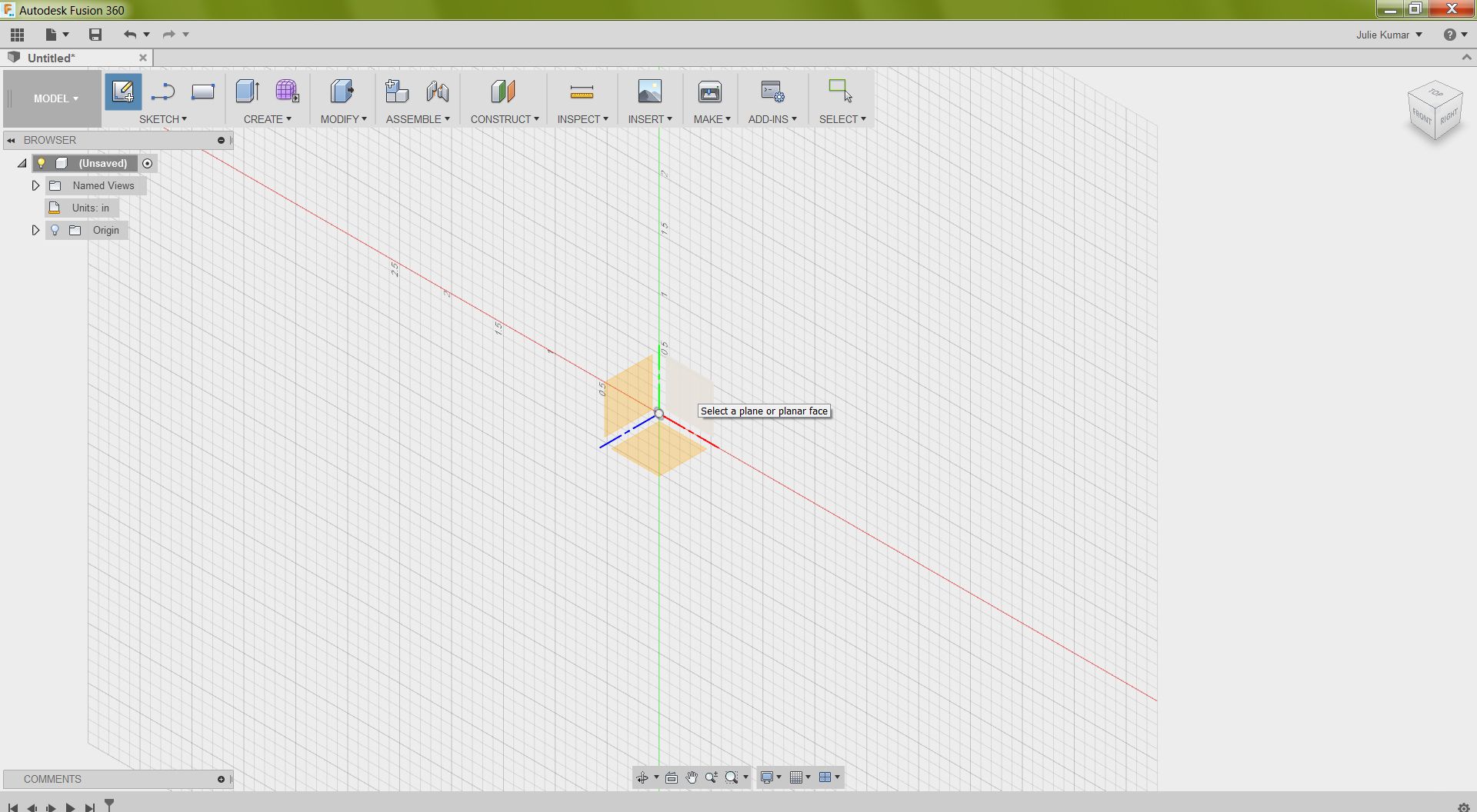Click the Undo button
The width and height of the screenshot is (1477, 812).
click(x=129, y=34)
